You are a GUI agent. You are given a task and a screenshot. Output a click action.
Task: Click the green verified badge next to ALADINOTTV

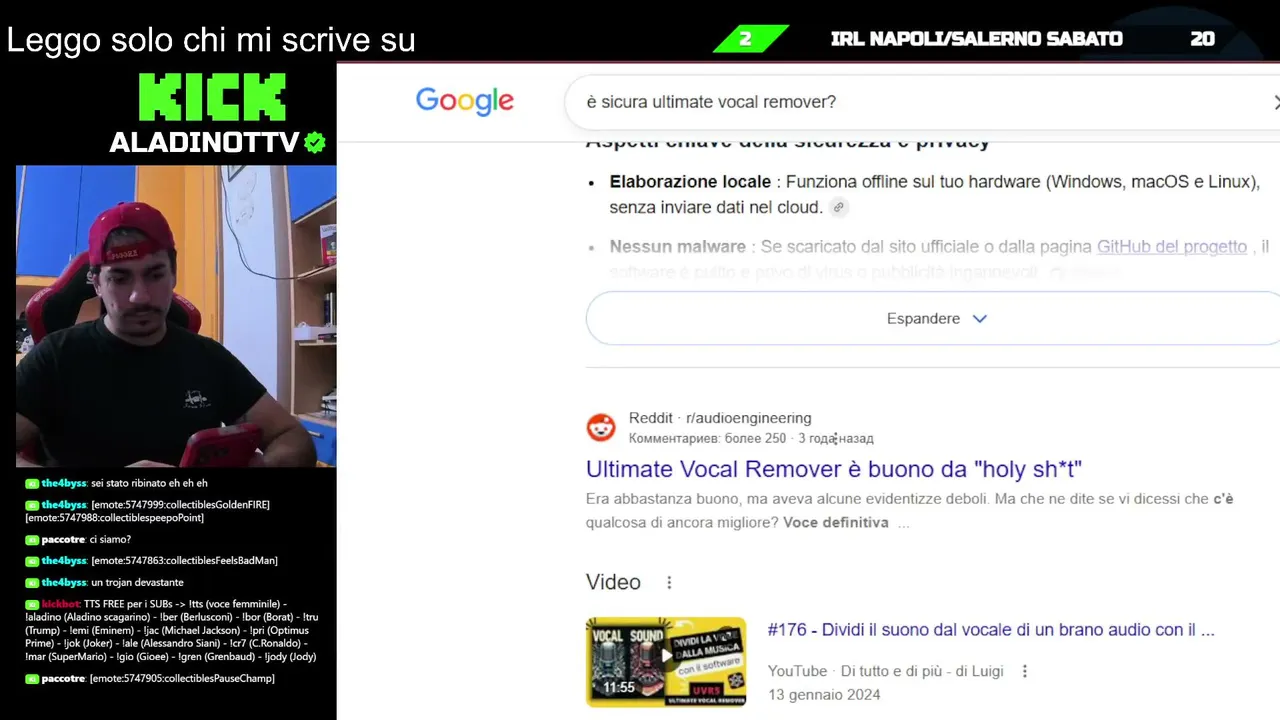315,143
